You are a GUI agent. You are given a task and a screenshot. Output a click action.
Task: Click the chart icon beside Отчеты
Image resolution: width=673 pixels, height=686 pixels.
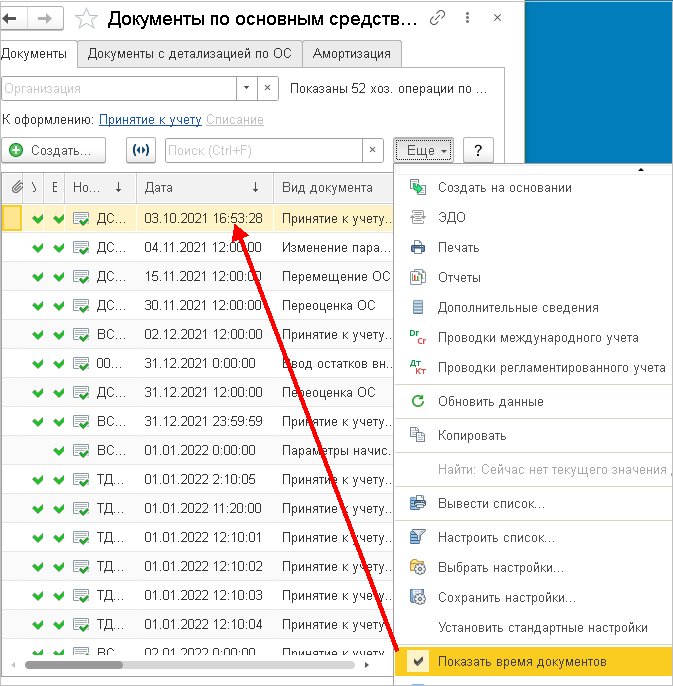(417, 277)
